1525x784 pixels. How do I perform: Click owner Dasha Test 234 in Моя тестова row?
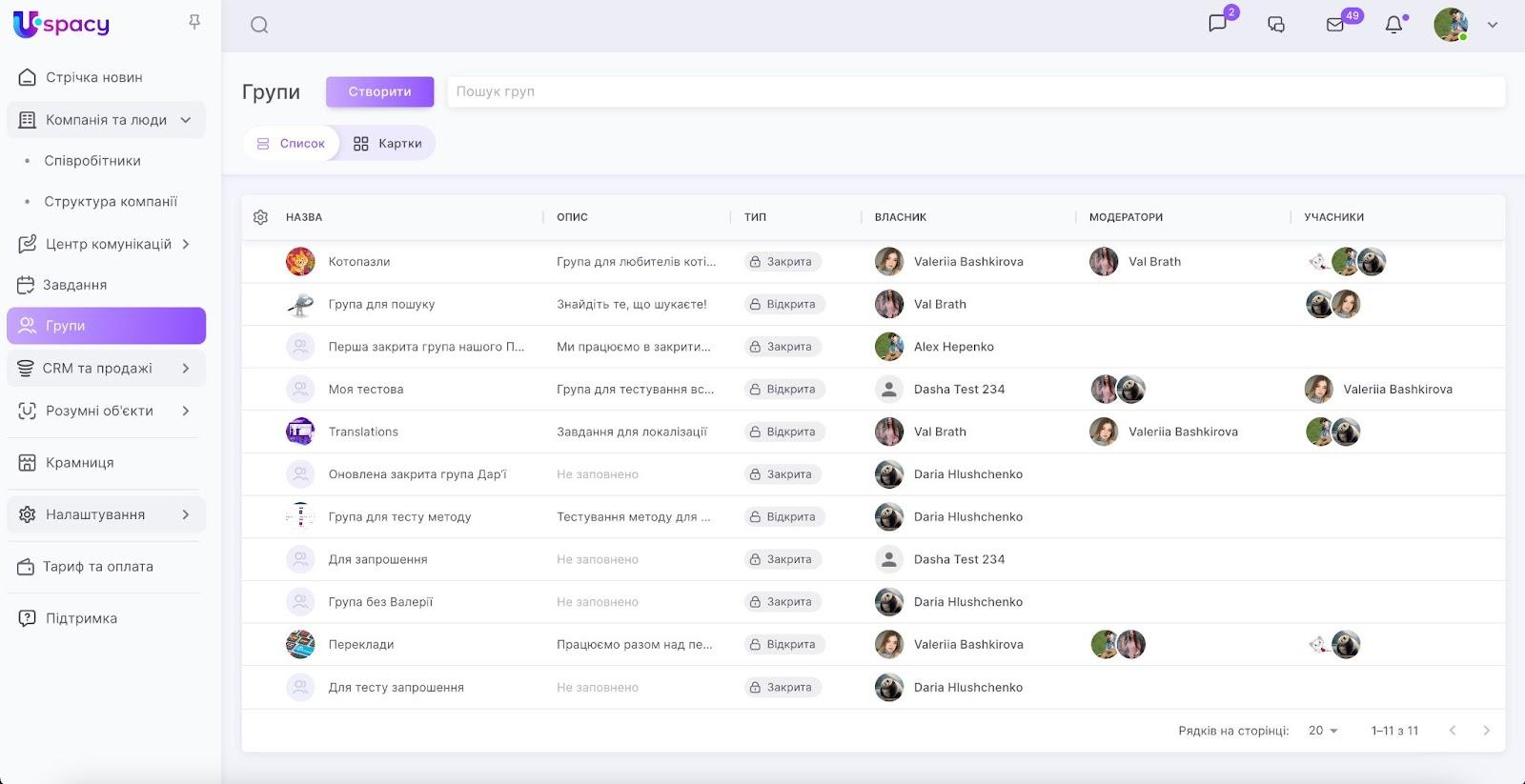tap(959, 389)
